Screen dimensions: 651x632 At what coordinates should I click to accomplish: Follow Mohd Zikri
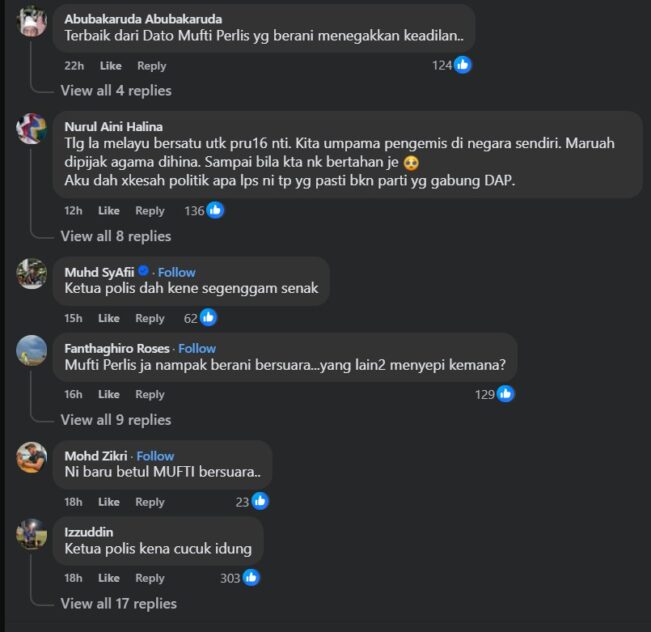click(155, 456)
